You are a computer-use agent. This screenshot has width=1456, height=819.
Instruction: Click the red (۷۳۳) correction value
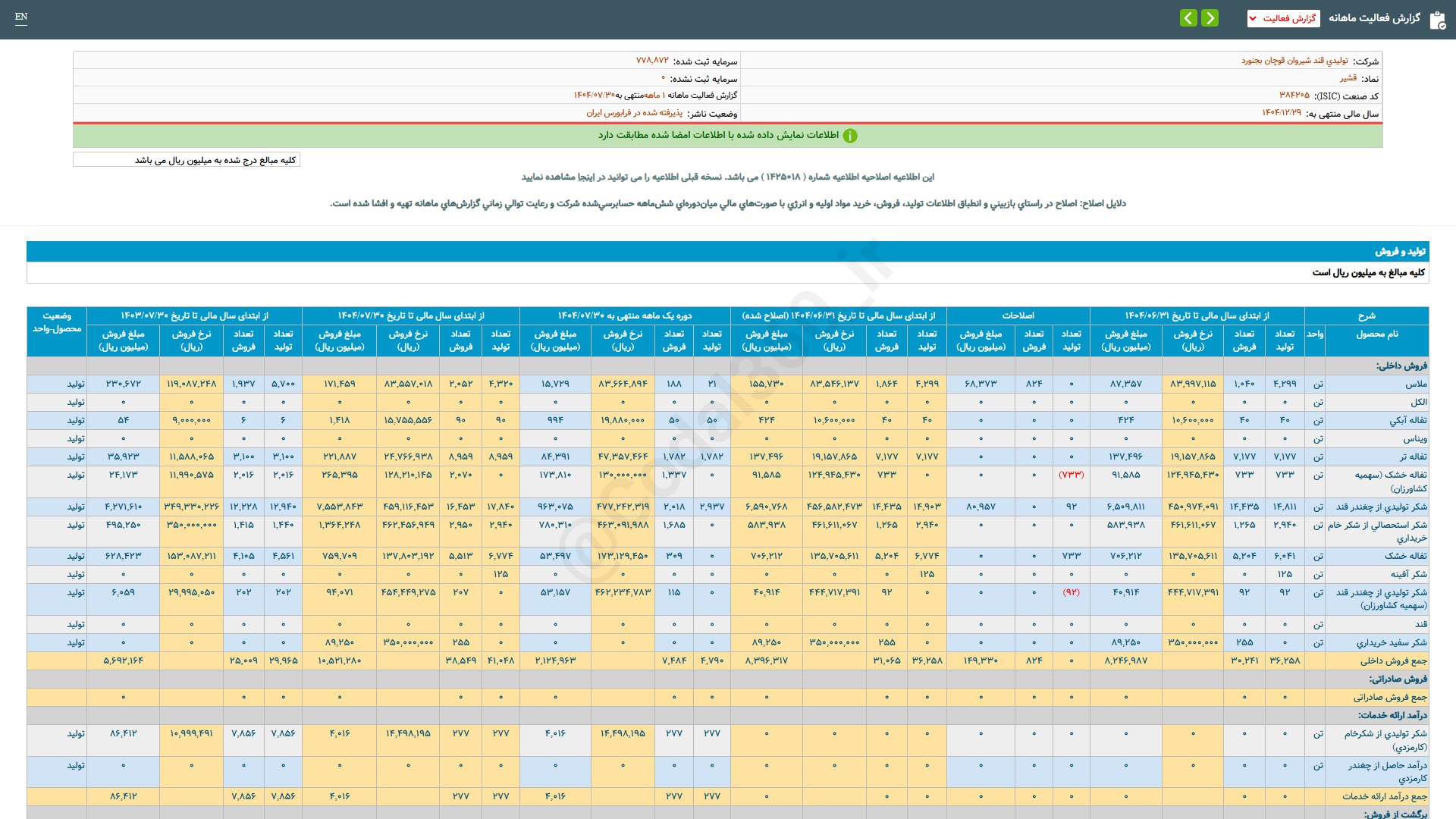pyautogui.click(x=1071, y=475)
